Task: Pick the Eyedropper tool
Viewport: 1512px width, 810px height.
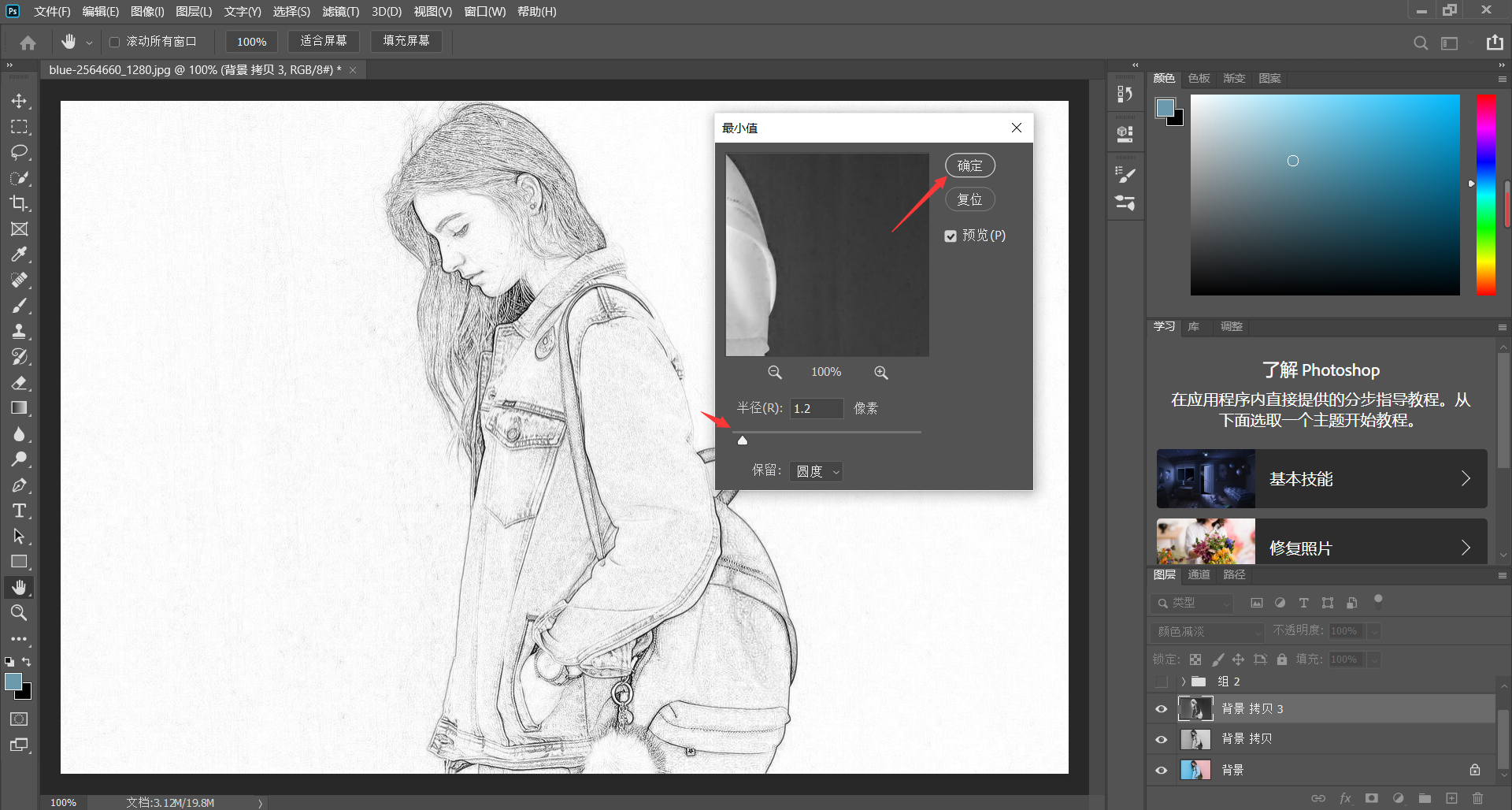Action: (x=19, y=255)
